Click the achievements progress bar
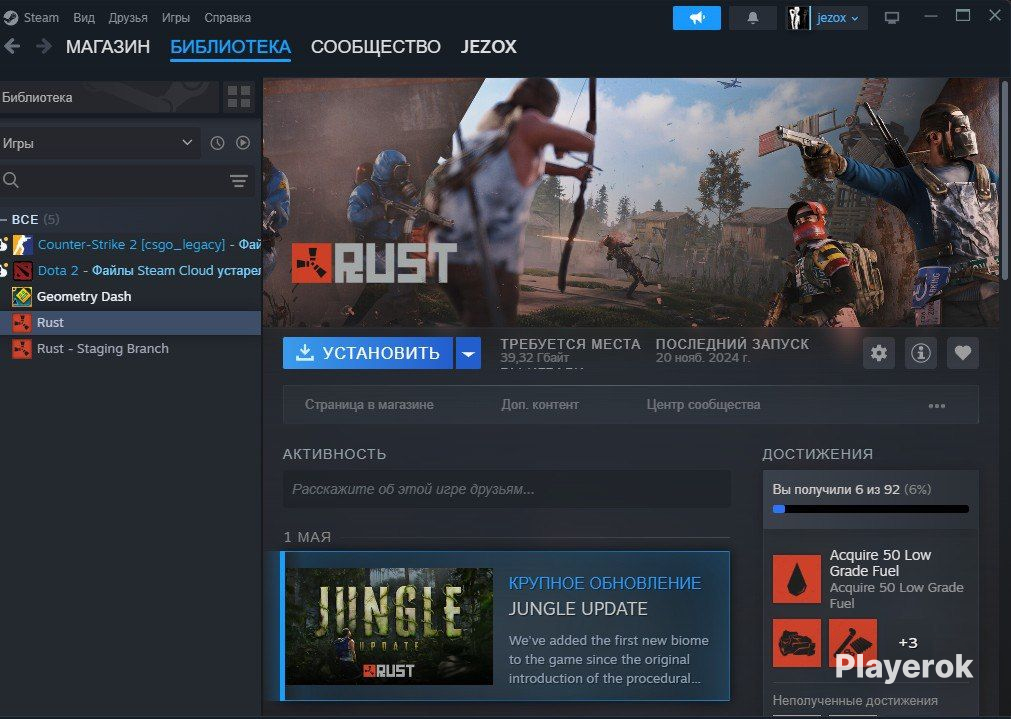Screen dimensions: 1011x719 870,509
